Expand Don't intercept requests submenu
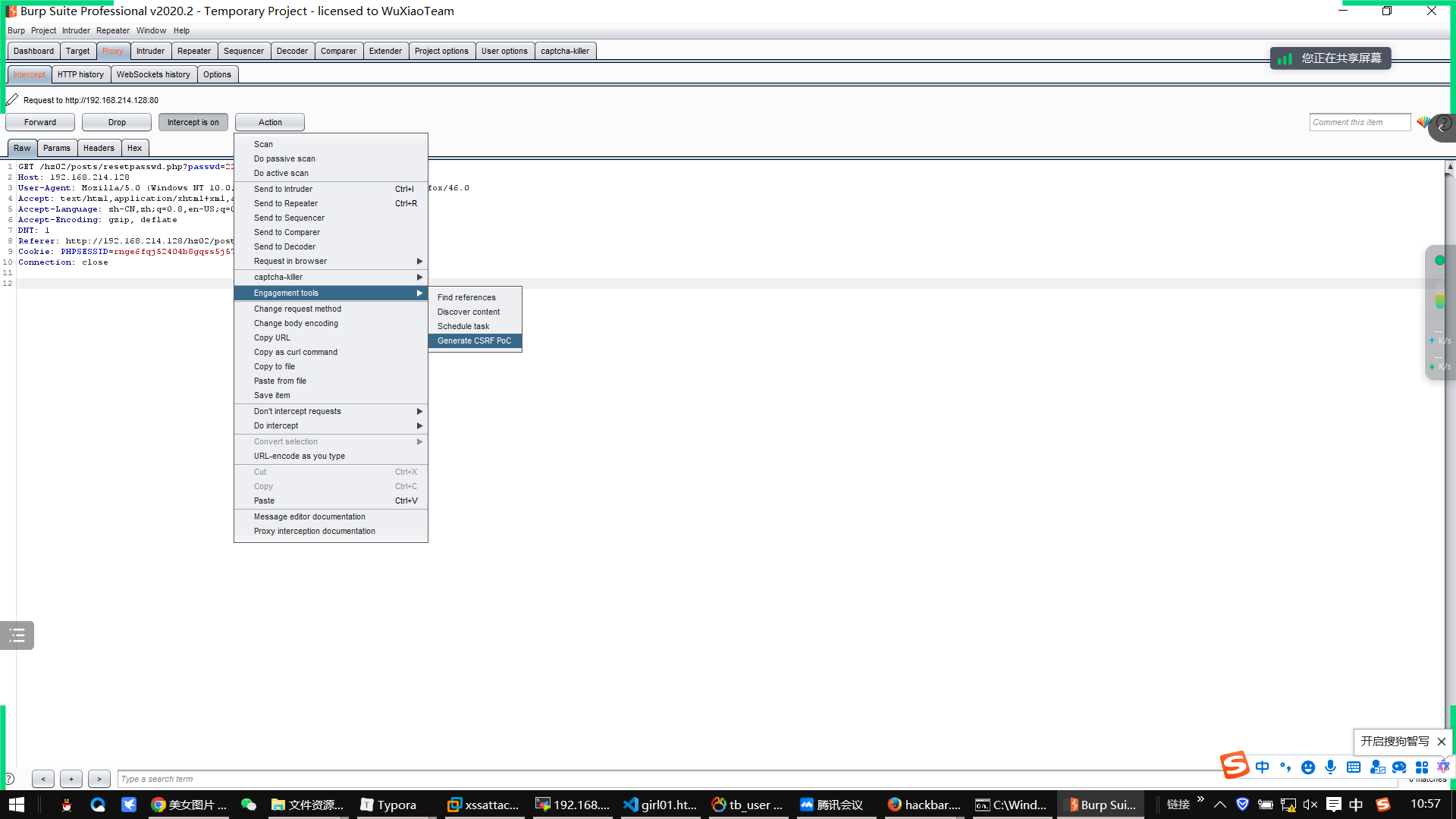Viewport: 1456px width, 819px height. pos(331,411)
